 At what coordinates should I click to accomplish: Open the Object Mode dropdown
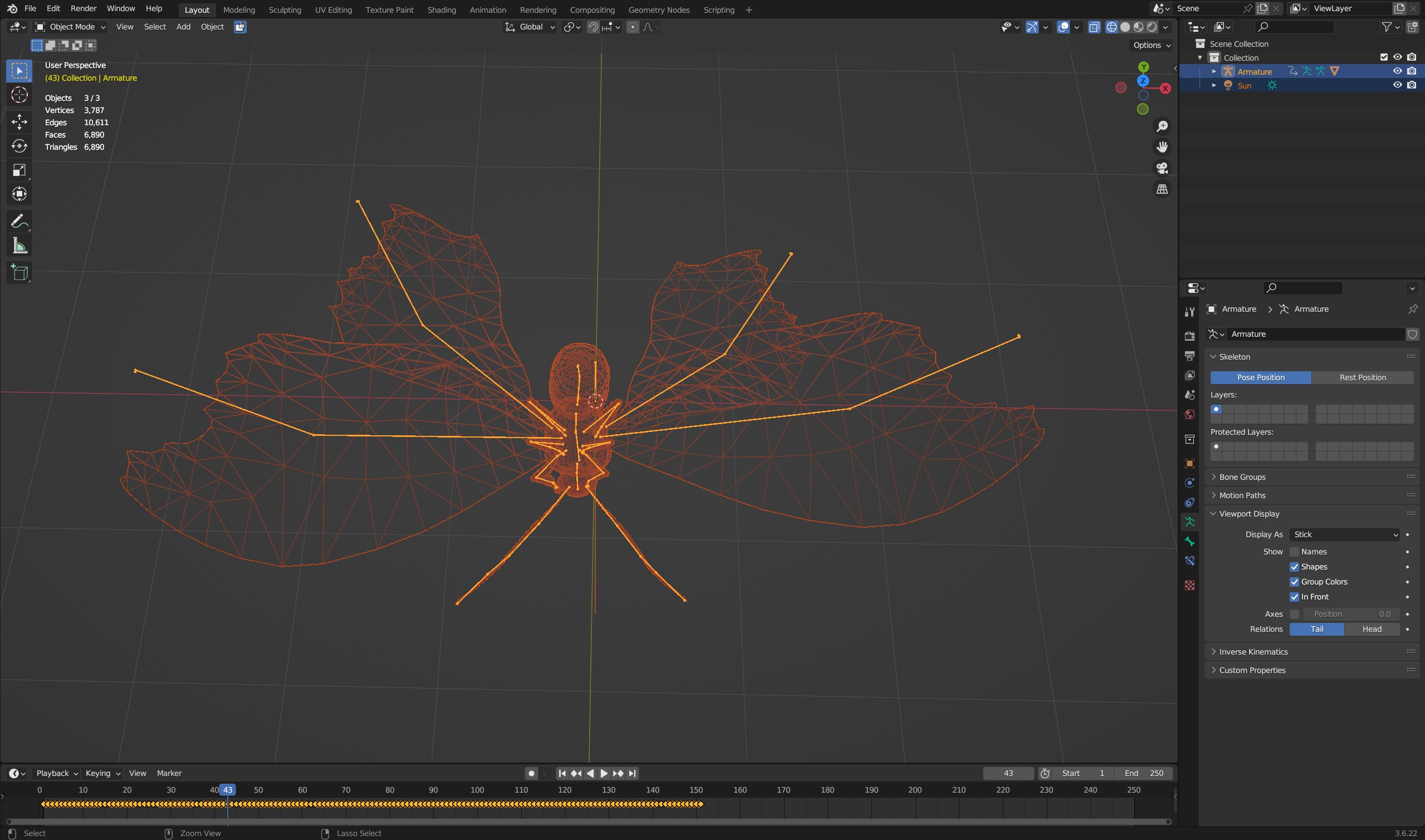click(71, 27)
